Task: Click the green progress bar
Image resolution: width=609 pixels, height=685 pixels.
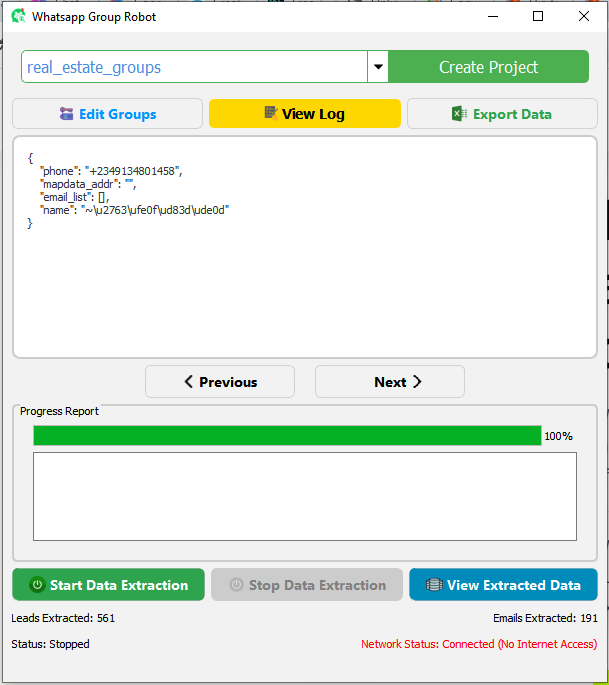Action: click(x=287, y=436)
